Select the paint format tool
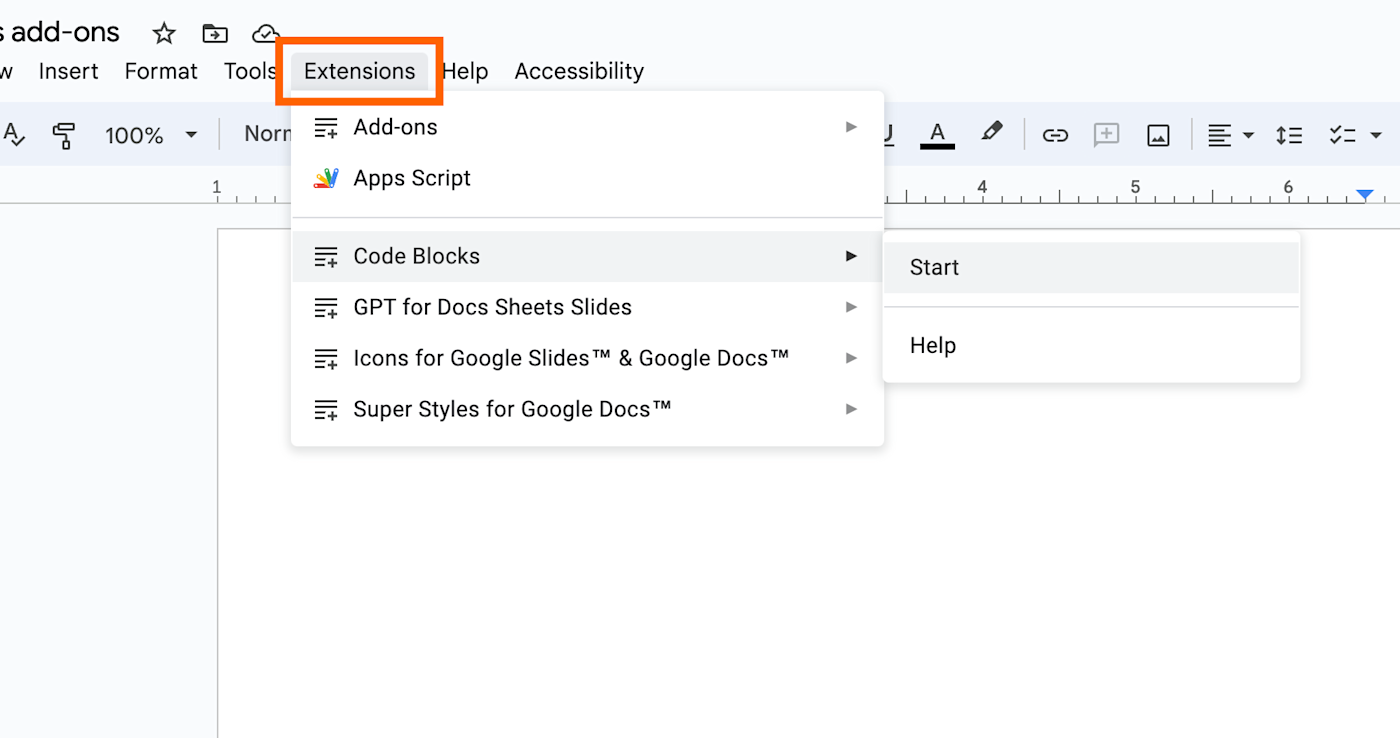This screenshot has height=738, width=1400. (x=64, y=135)
